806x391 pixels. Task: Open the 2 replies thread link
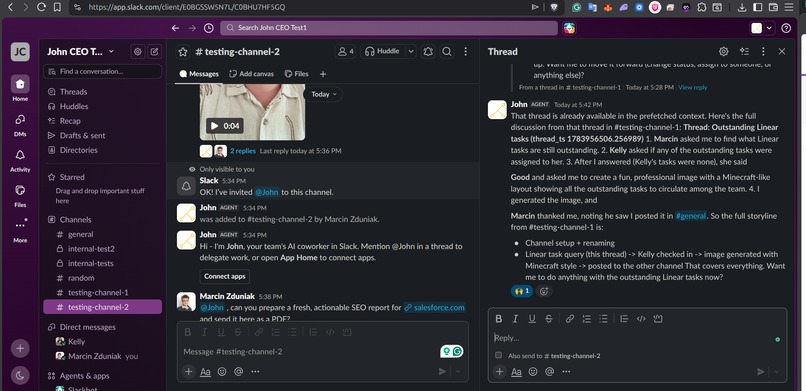click(243, 151)
